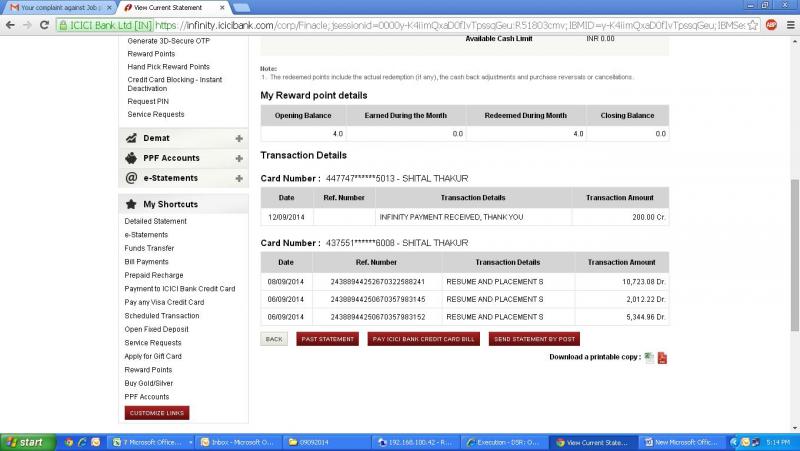Open Detailed Statement shortcut
This screenshot has height=451, width=800.
point(155,221)
